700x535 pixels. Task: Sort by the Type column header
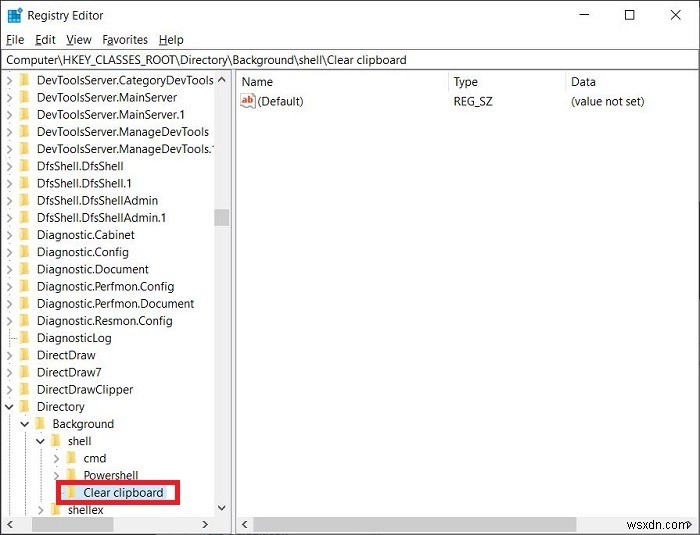click(507, 82)
